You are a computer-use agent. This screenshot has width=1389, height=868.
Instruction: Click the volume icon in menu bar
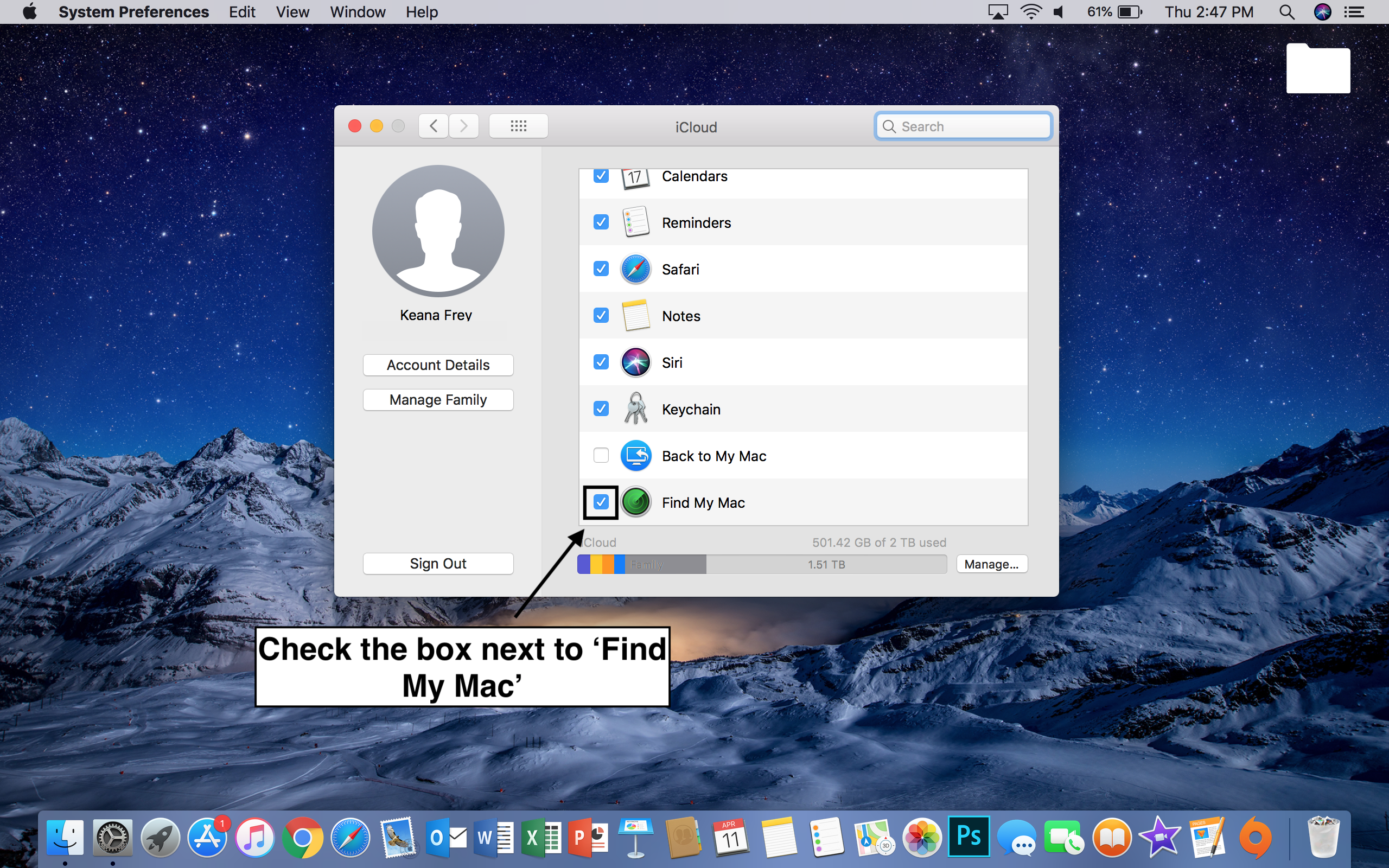1059,11
